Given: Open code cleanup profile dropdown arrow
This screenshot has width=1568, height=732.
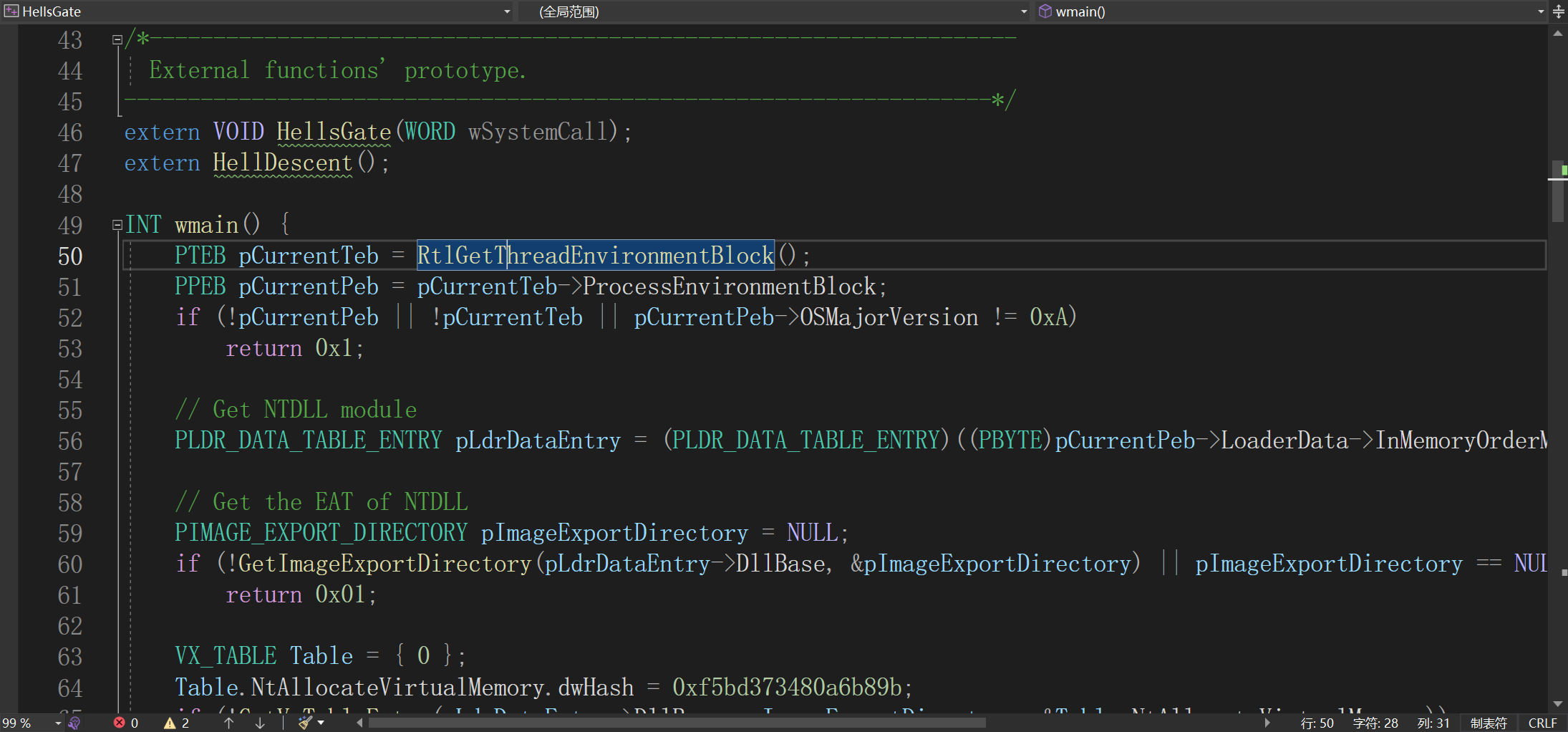Looking at the screenshot, I should click(321, 723).
